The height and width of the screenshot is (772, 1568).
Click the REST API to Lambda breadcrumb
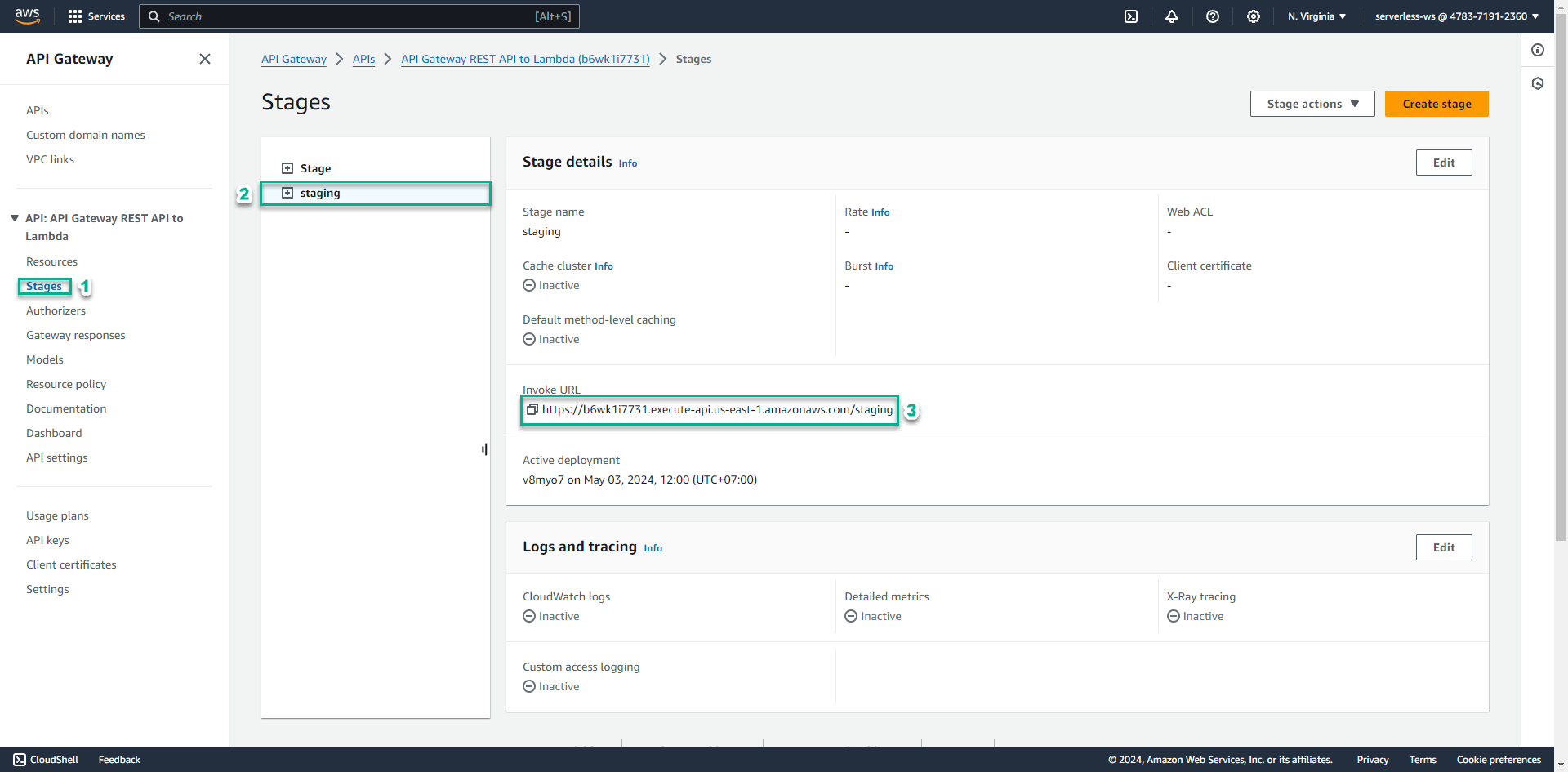[525, 59]
